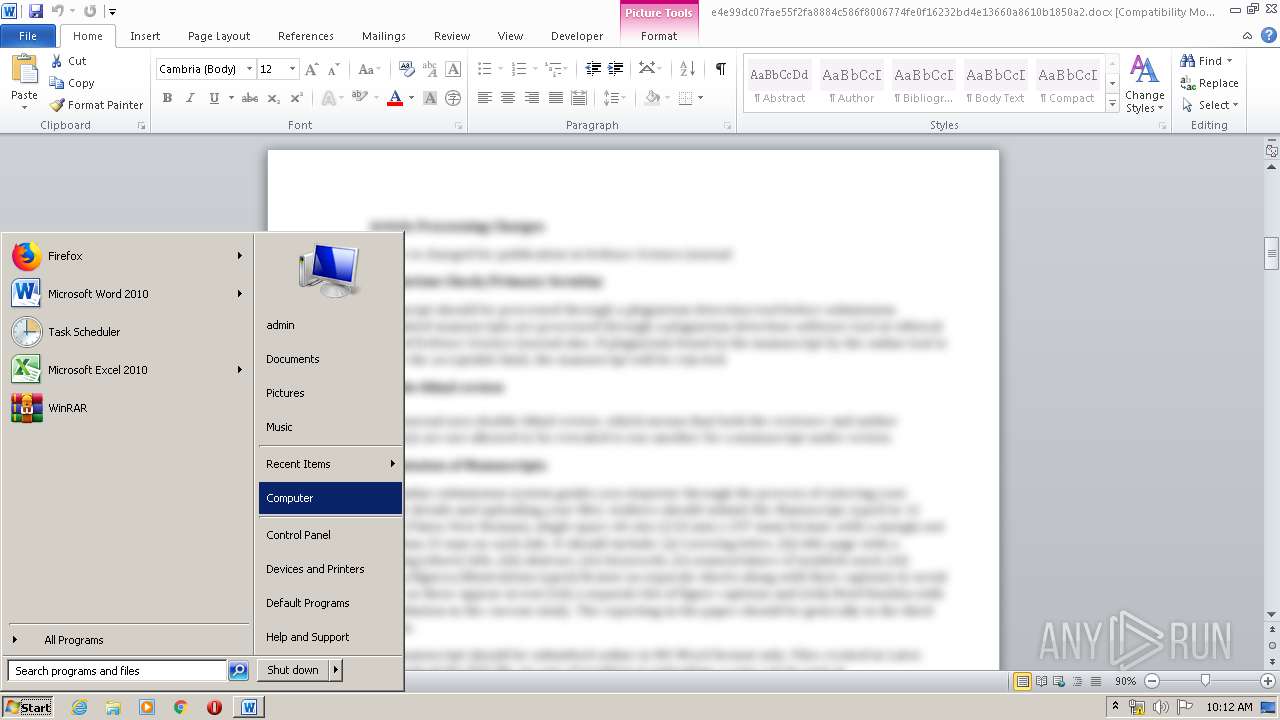This screenshot has height=720, width=1280.
Task: Open Opera from the taskbar
Action: [x=214, y=707]
